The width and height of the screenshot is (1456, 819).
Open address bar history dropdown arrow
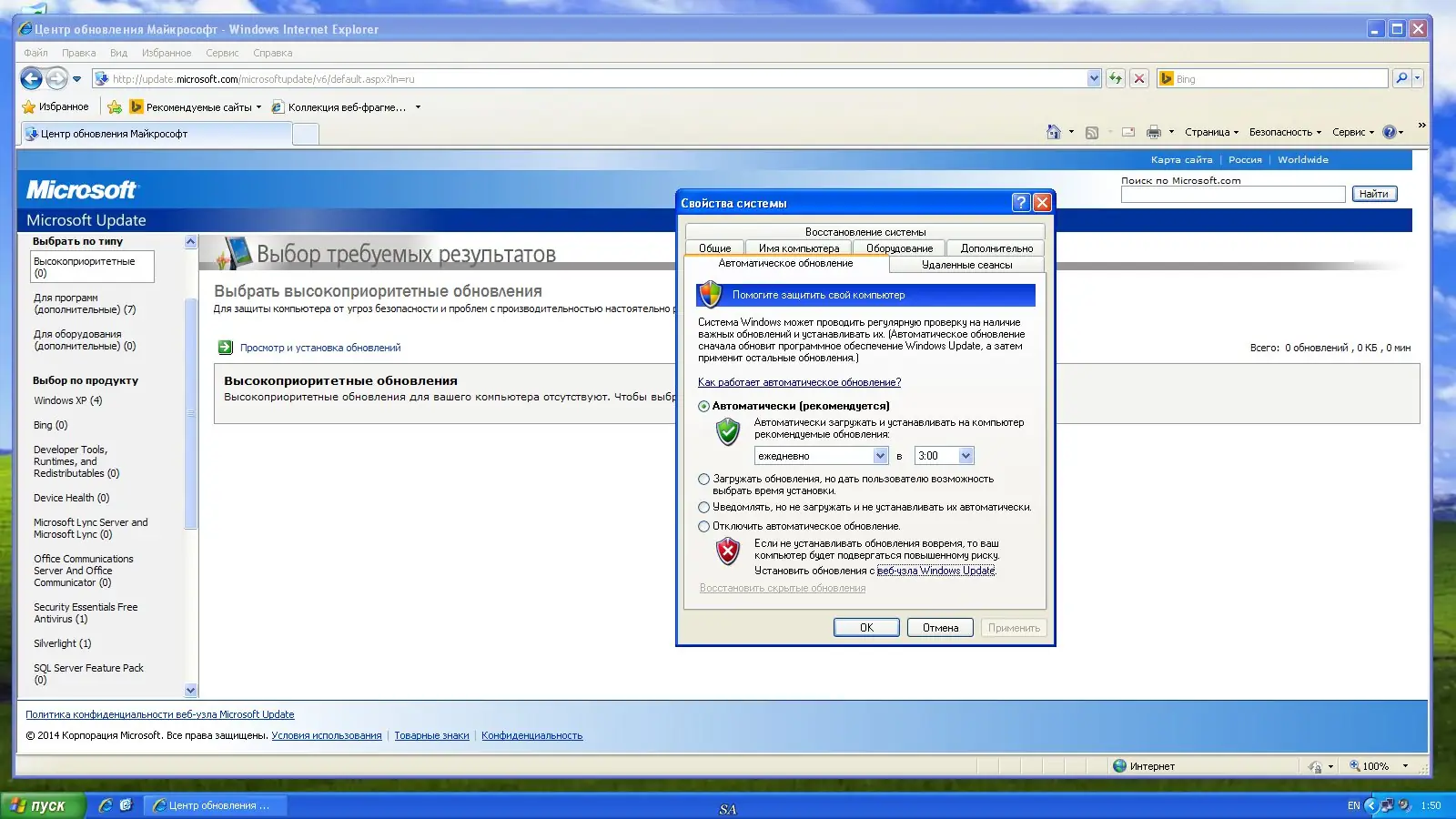click(1094, 79)
